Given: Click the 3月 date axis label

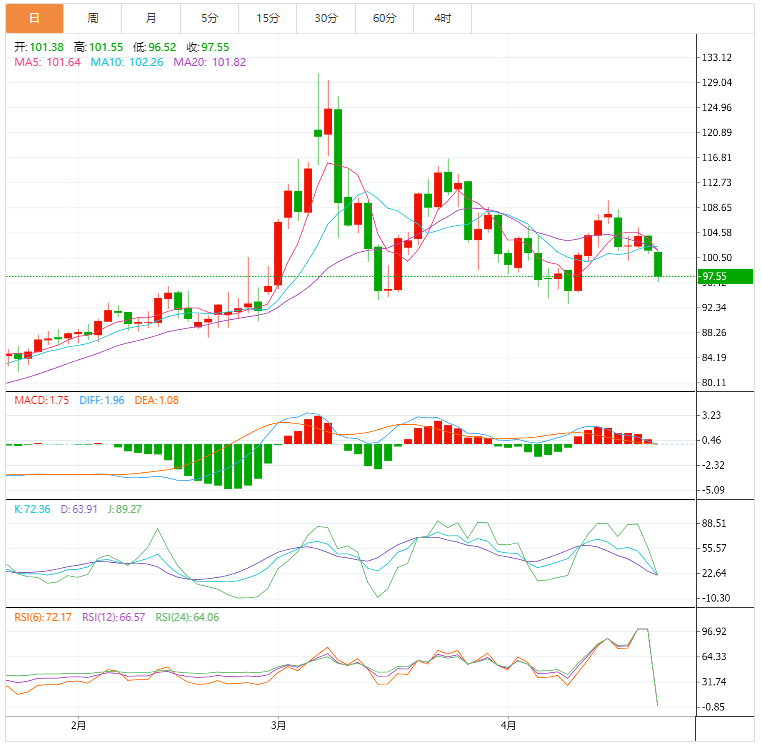Looking at the screenshot, I should click(x=278, y=726).
